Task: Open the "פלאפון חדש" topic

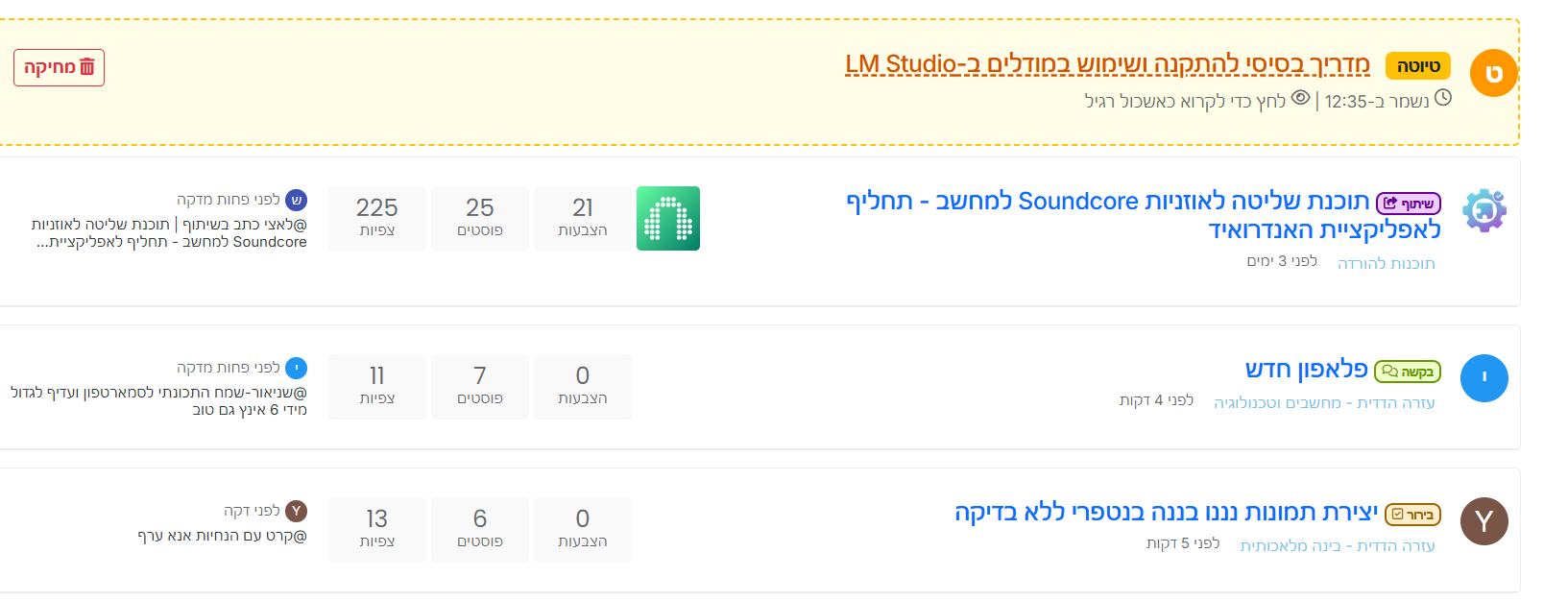Action: click(1306, 370)
